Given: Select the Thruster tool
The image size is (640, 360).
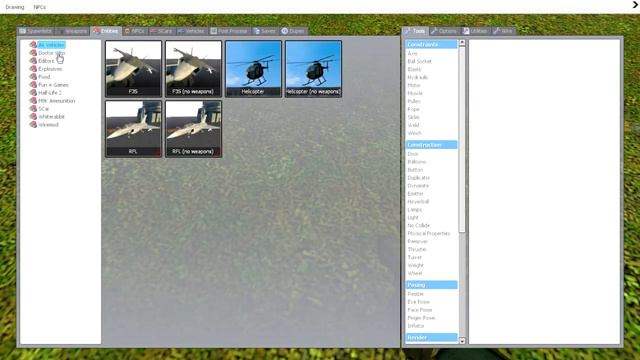Looking at the screenshot, I should [417, 249].
